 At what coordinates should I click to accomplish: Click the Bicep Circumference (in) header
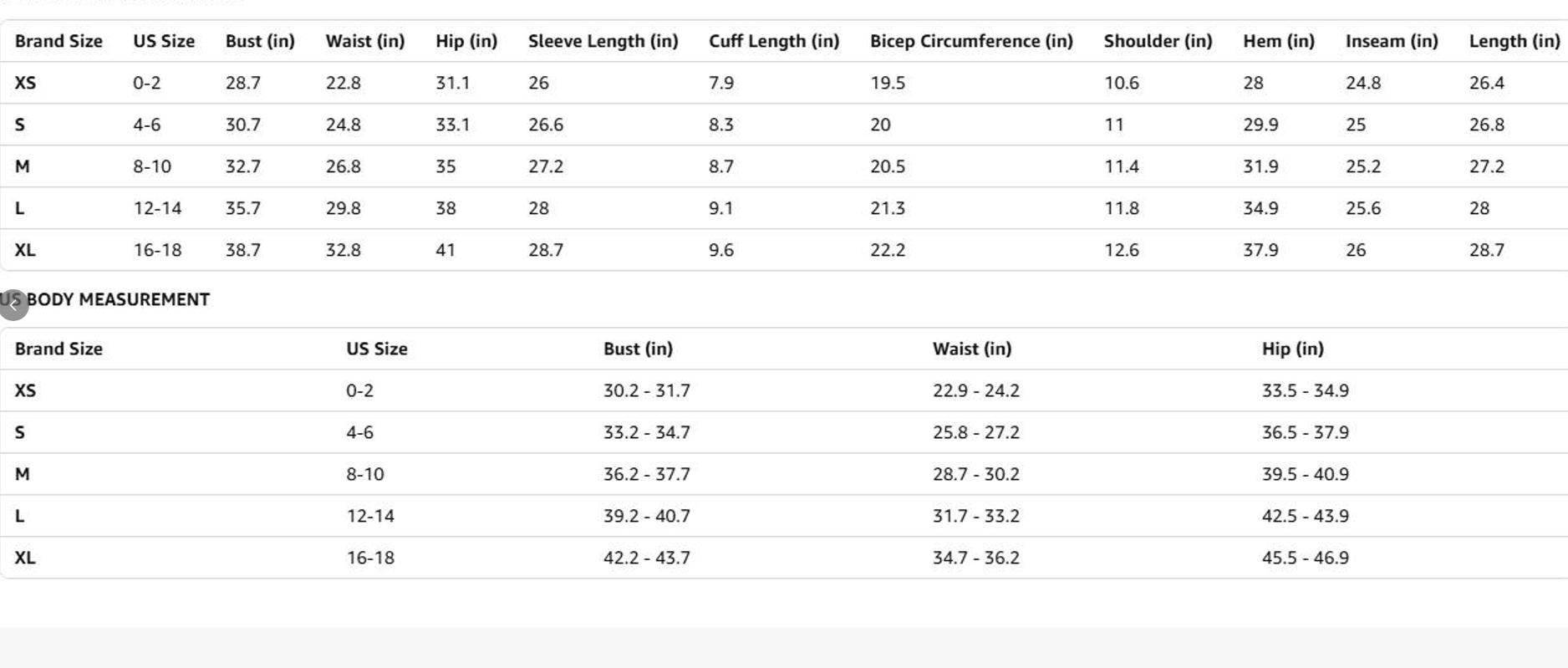[x=970, y=41]
